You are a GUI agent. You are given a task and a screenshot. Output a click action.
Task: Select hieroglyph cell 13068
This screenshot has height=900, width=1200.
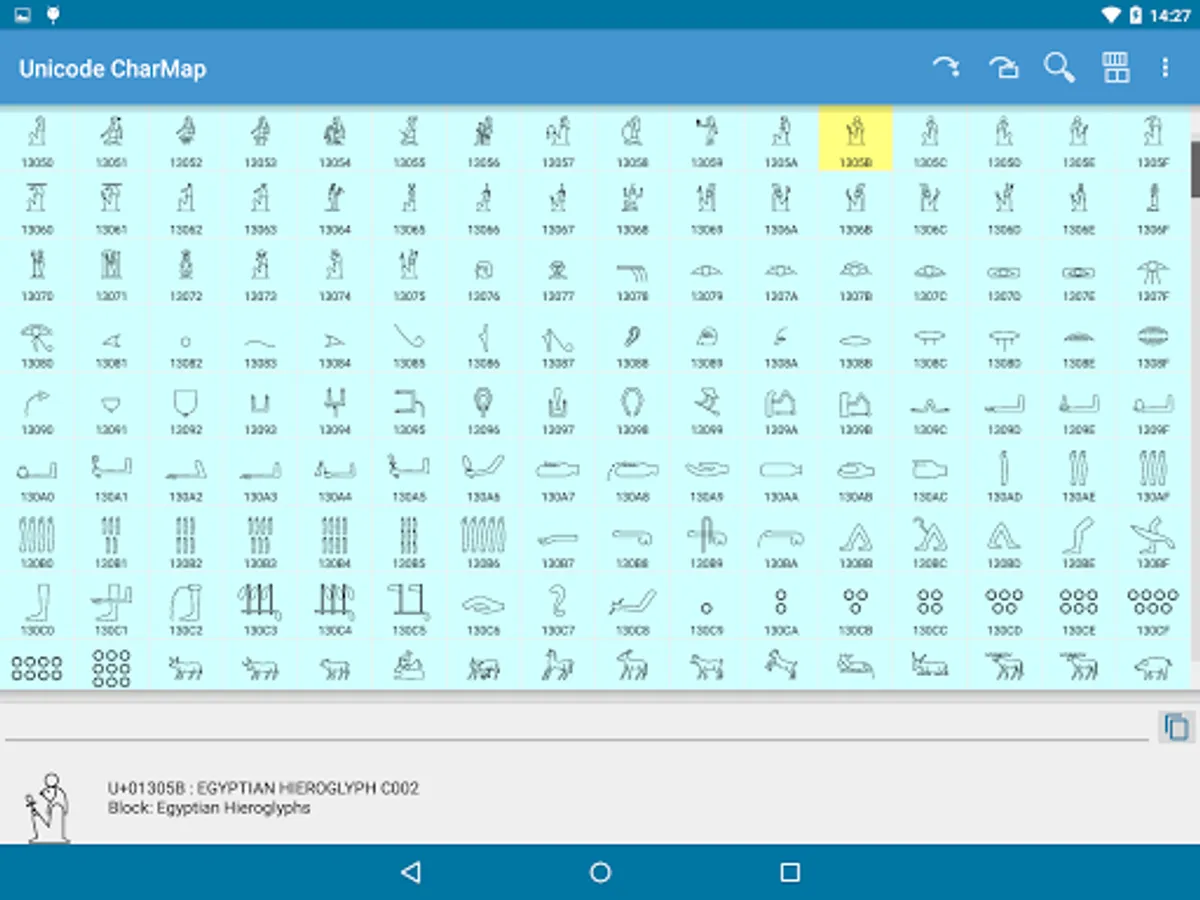pyautogui.click(x=633, y=206)
